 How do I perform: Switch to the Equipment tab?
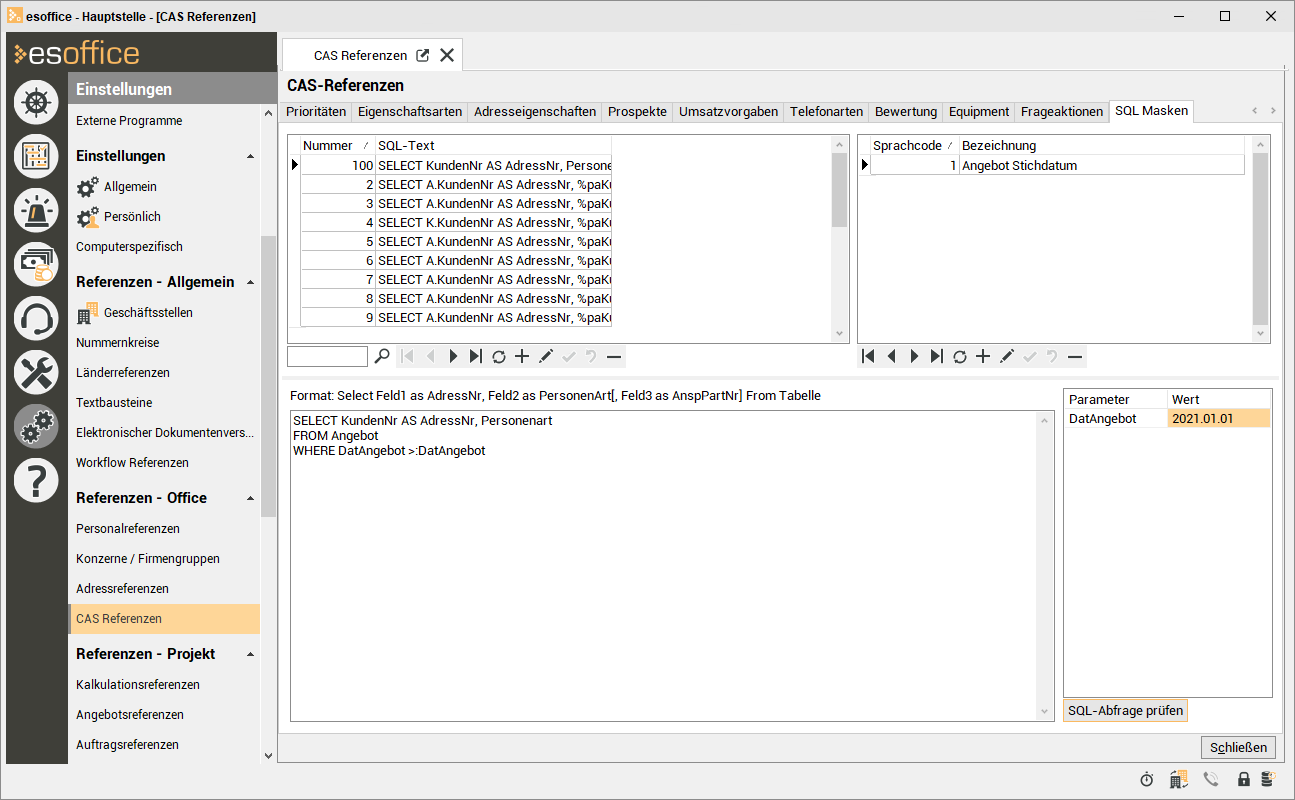(979, 112)
